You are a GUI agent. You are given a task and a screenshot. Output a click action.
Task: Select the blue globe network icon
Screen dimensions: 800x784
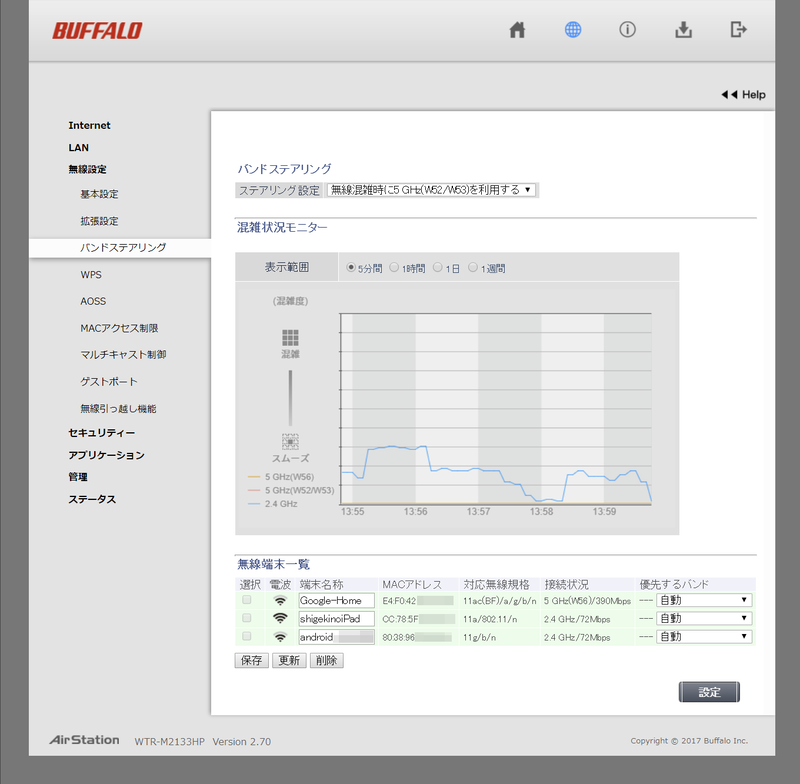point(572,30)
